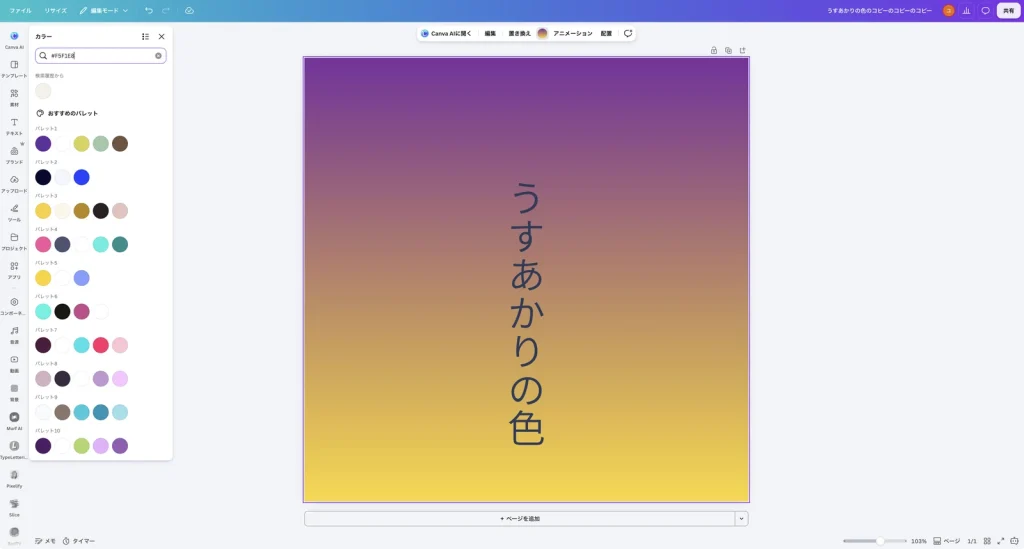Viewport: 1024px width, 549px height.
Task: Pick the periwinkle swatch in パレット5
Action: click(82, 278)
